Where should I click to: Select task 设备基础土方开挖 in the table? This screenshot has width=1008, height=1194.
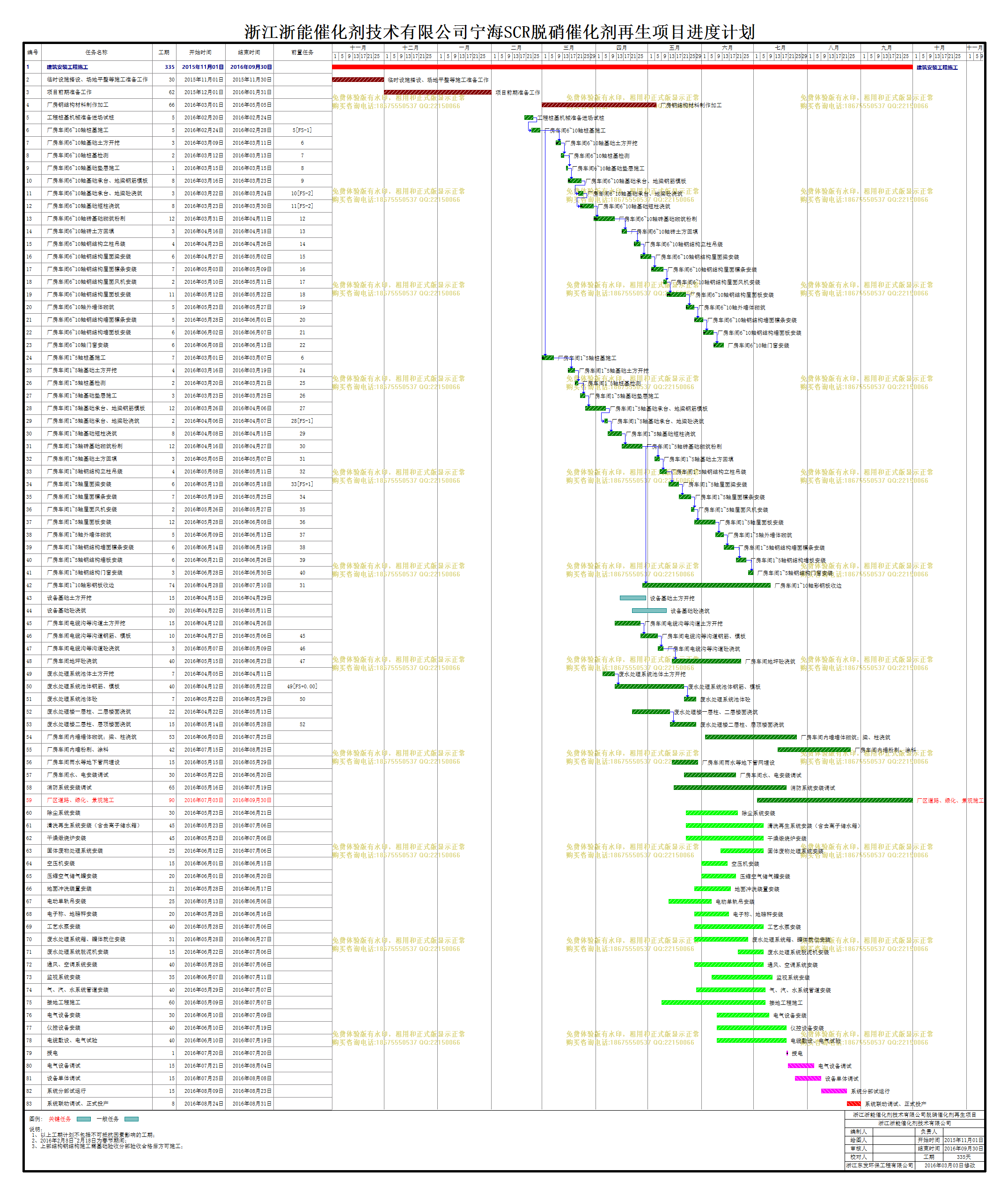(x=69, y=598)
